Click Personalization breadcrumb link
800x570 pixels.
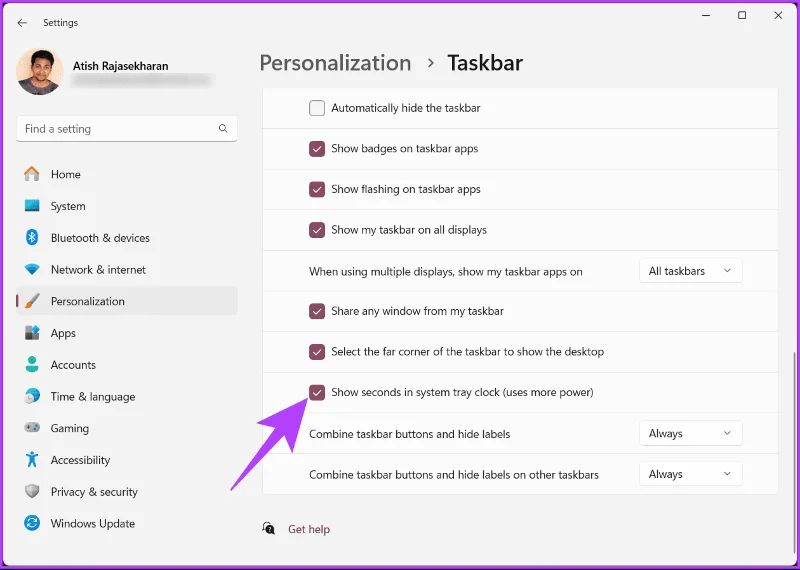tap(335, 63)
